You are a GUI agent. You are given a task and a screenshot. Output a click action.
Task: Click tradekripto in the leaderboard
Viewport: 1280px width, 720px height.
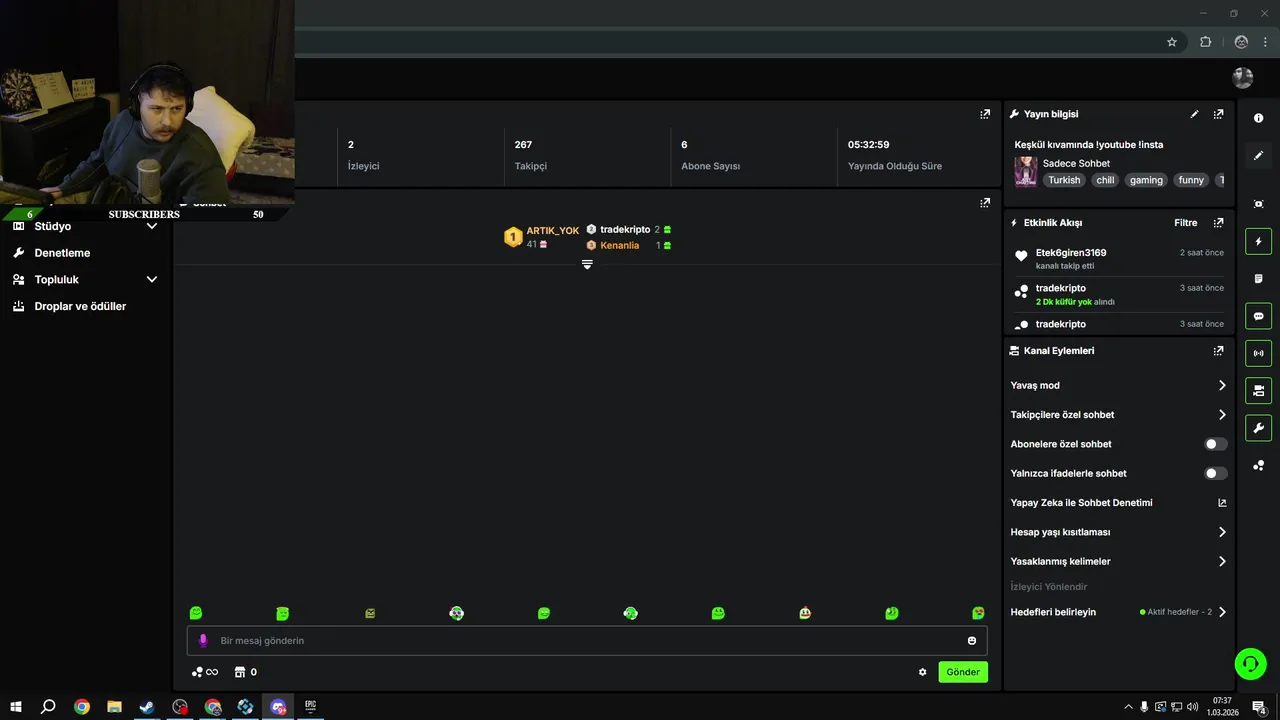pos(625,230)
